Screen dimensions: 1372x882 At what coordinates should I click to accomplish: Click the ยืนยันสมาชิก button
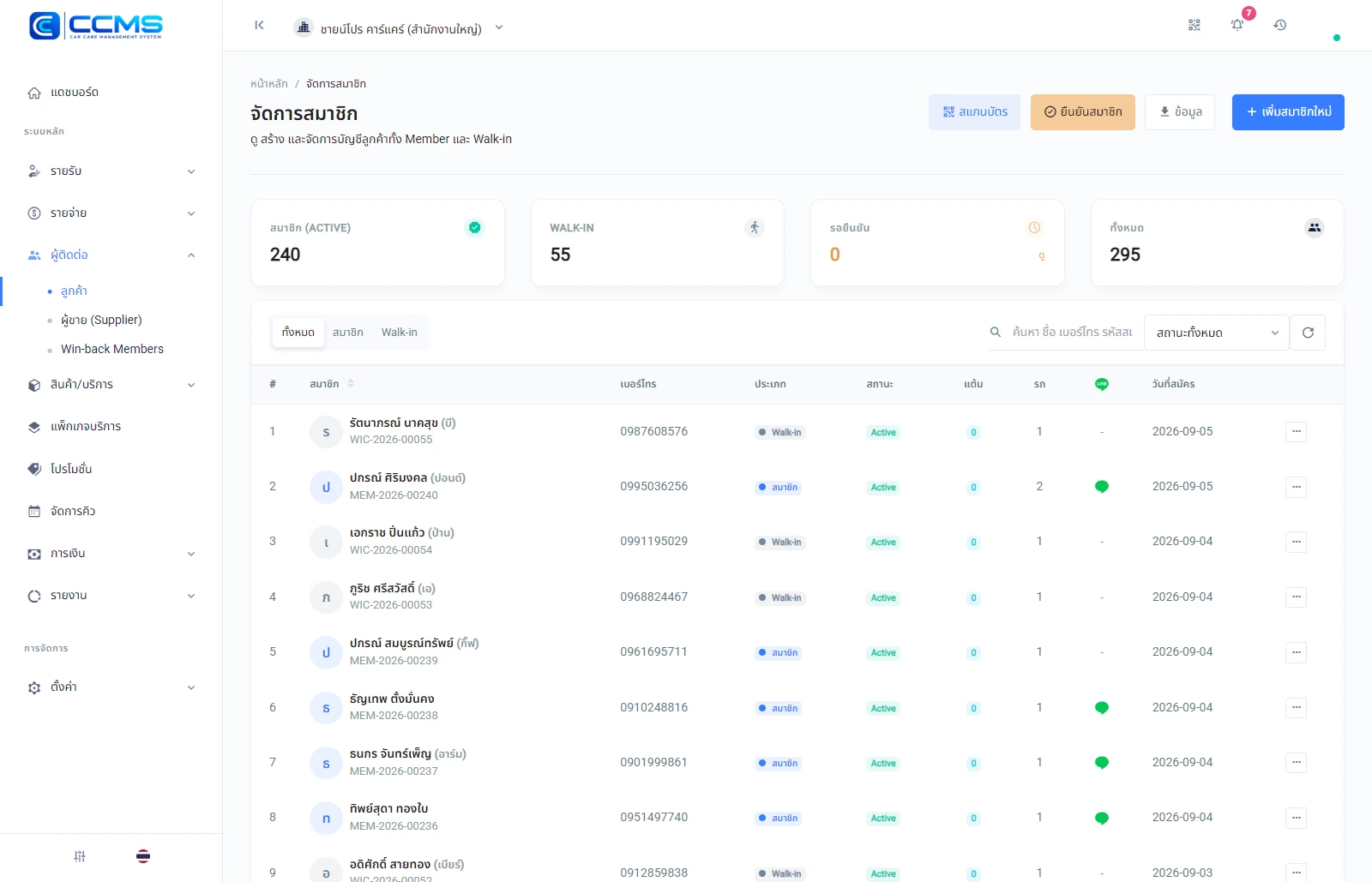1083,112
